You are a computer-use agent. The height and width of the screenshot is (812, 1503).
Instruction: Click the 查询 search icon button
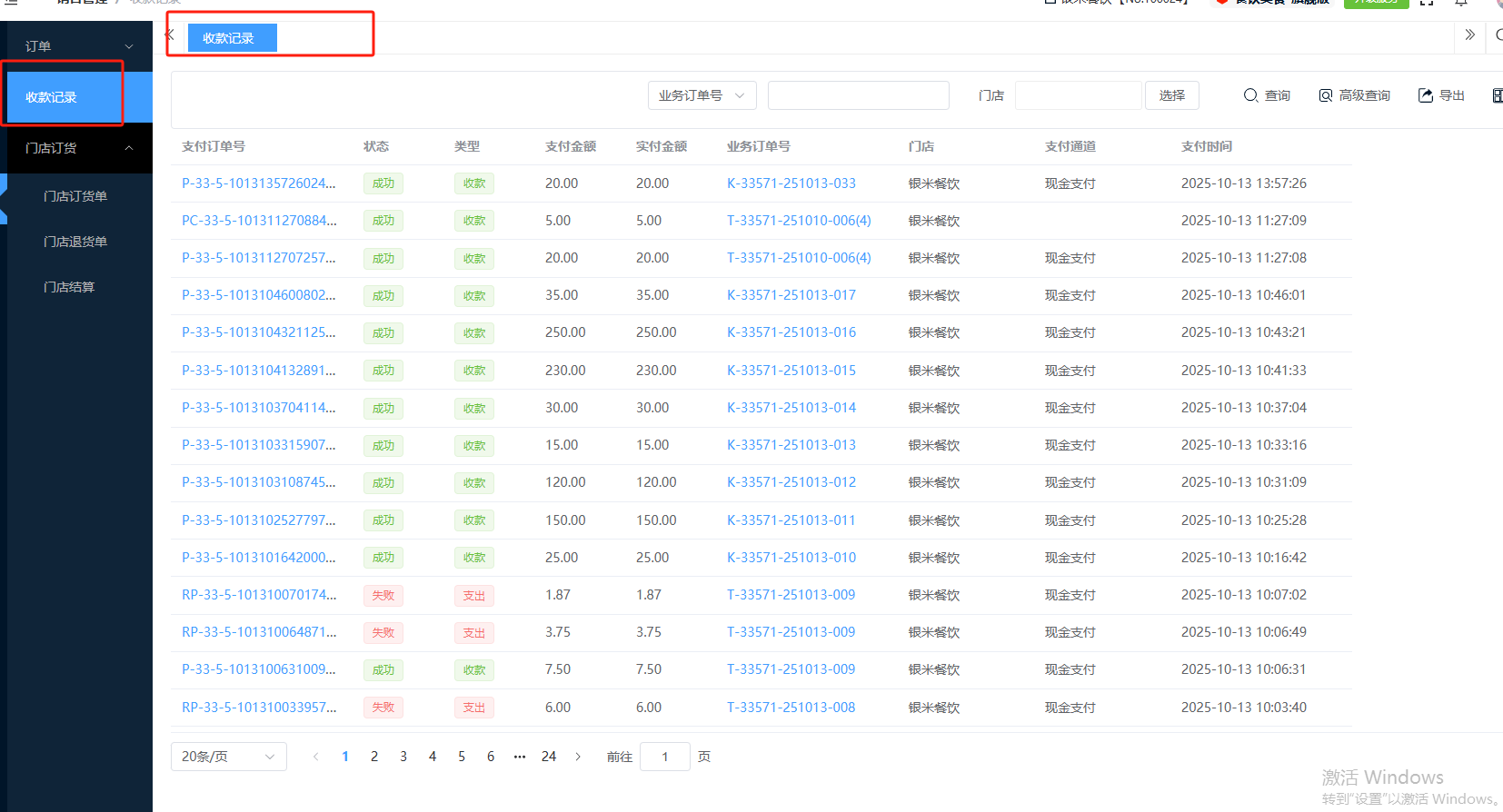pyautogui.click(x=1266, y=95)
